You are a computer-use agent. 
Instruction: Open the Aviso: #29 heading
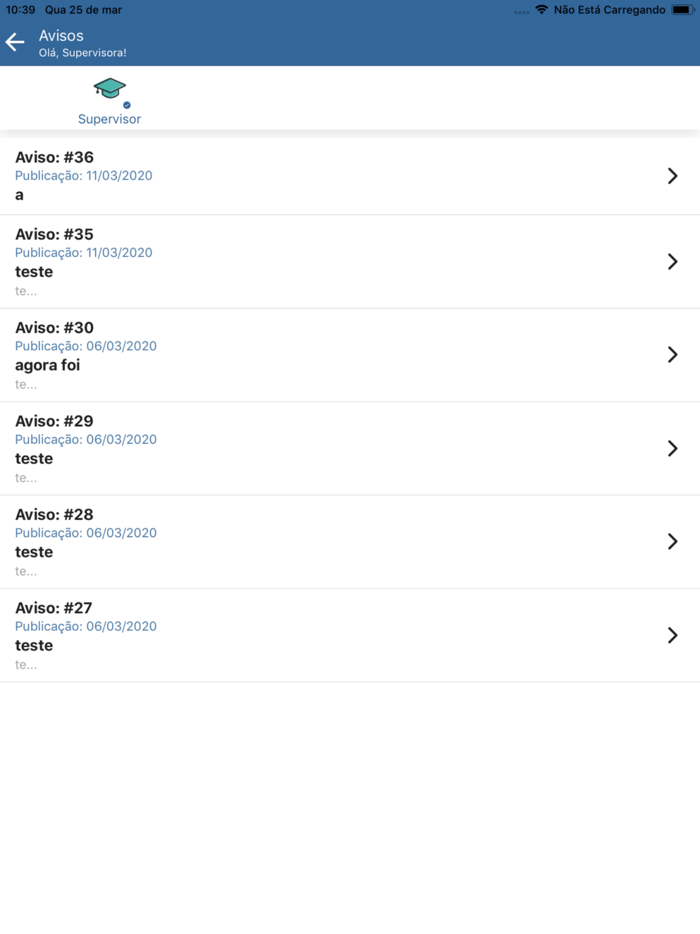pyautogui.click(x=54, y=421)
